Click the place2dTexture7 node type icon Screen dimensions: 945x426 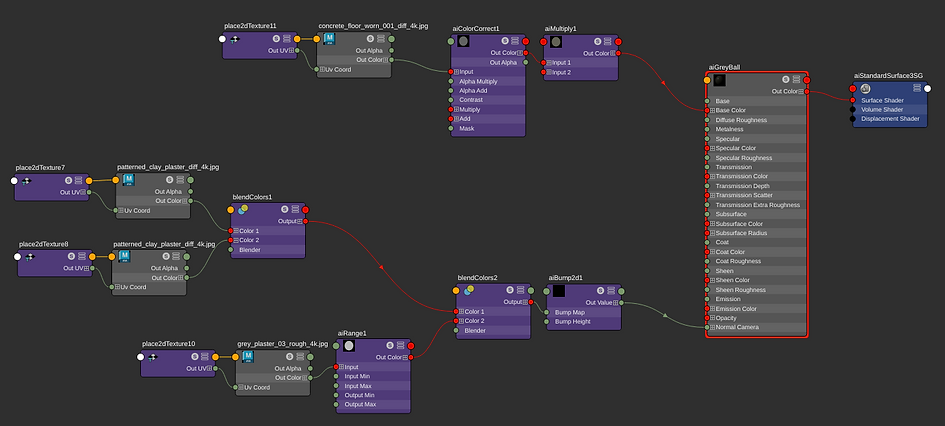[27, 180]
